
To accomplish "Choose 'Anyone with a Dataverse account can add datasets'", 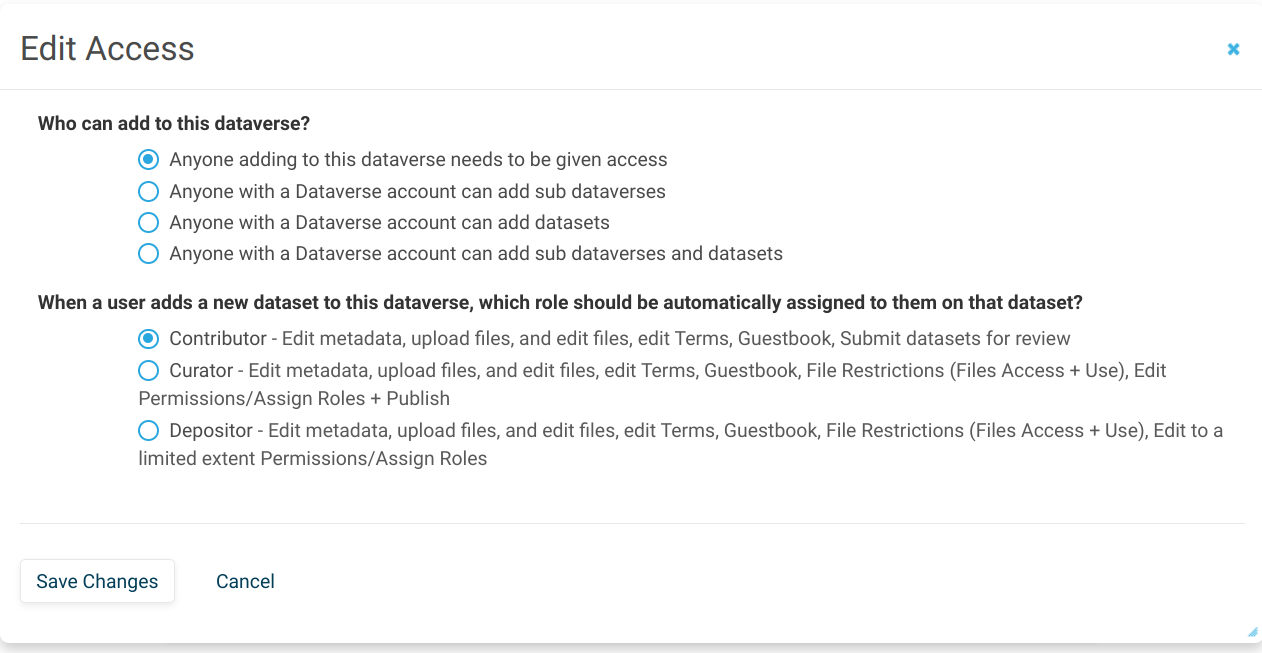I will click(148, 222).
